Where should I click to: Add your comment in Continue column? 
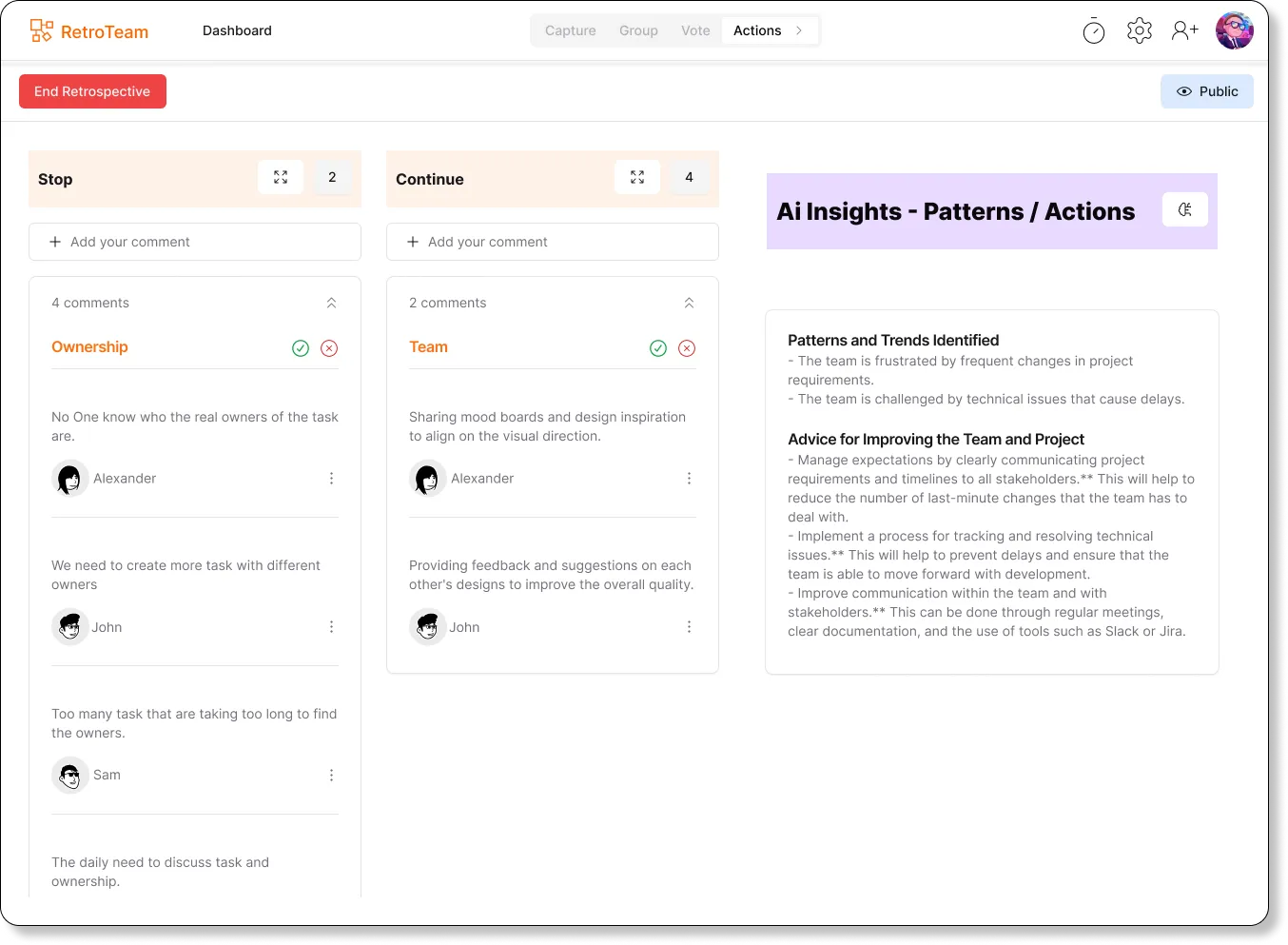(x=553, y=242)
